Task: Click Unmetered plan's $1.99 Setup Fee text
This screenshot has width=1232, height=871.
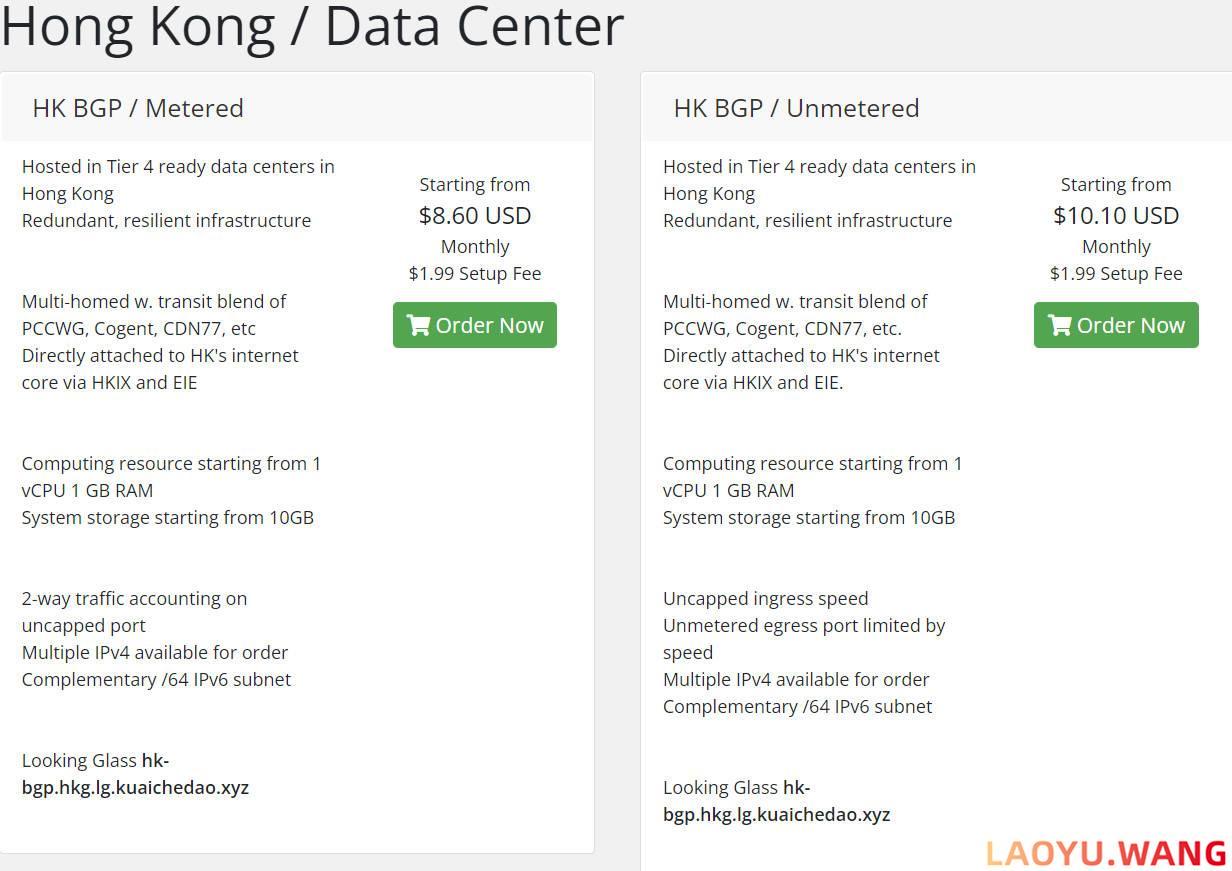Action: coord(1116,273)
